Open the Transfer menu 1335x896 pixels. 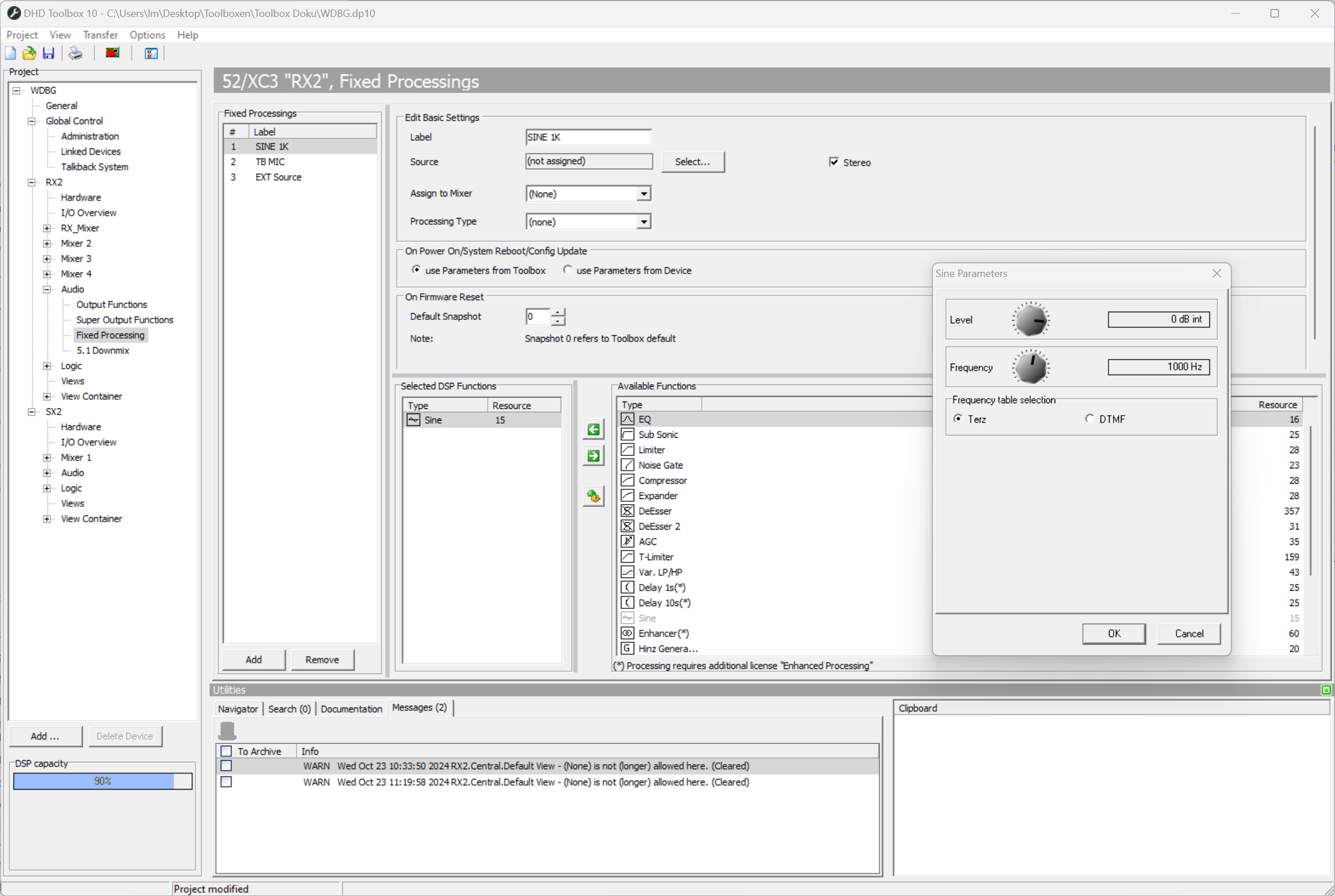click(100, 35)
